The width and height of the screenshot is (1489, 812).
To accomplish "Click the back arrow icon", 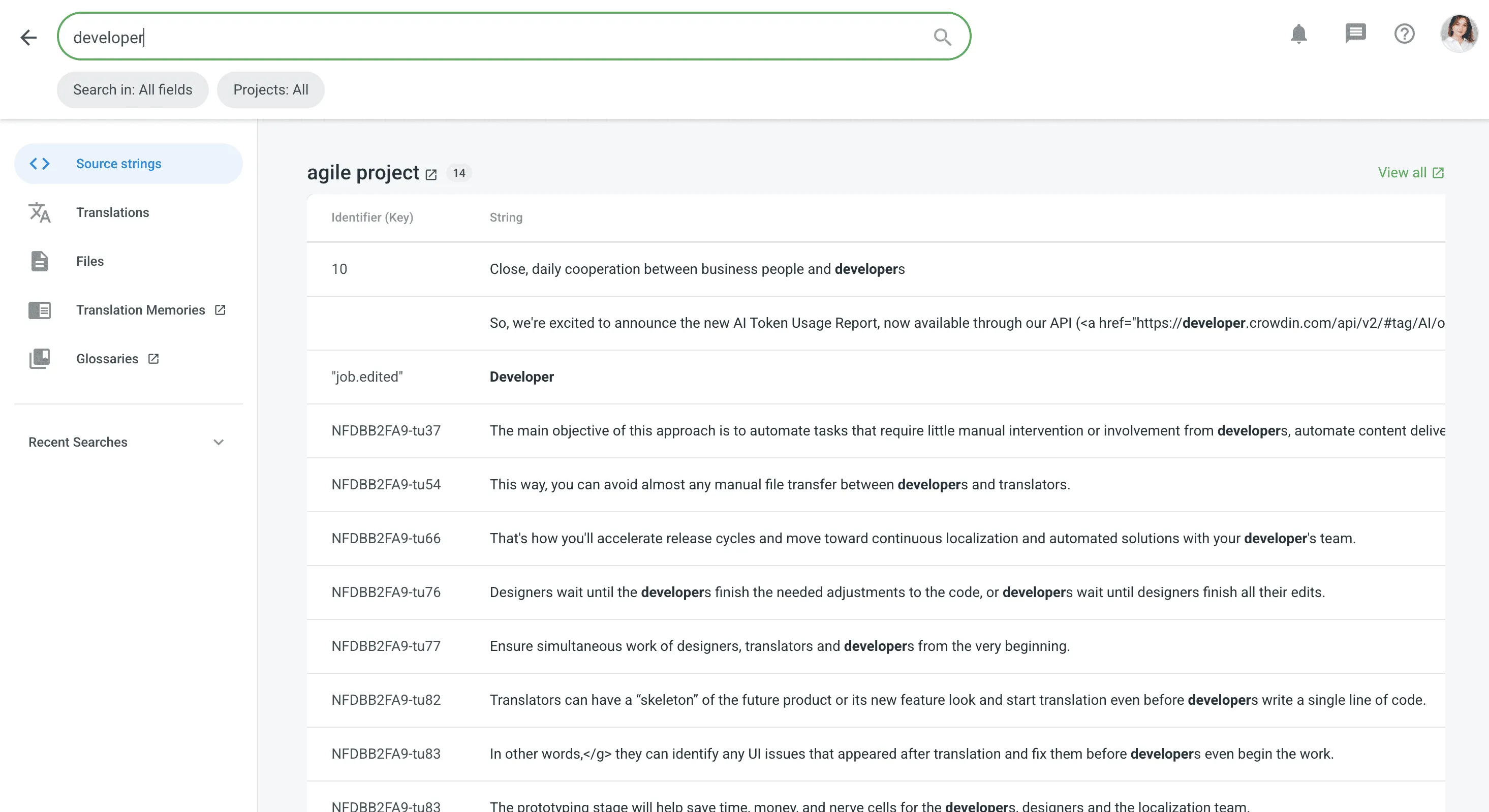I will tap(28, 38).
